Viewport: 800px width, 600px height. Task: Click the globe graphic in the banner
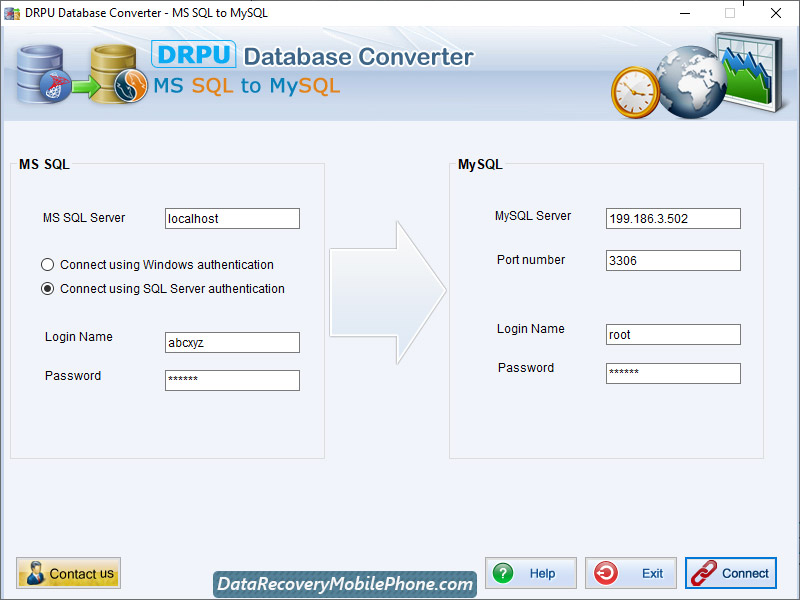690,85
